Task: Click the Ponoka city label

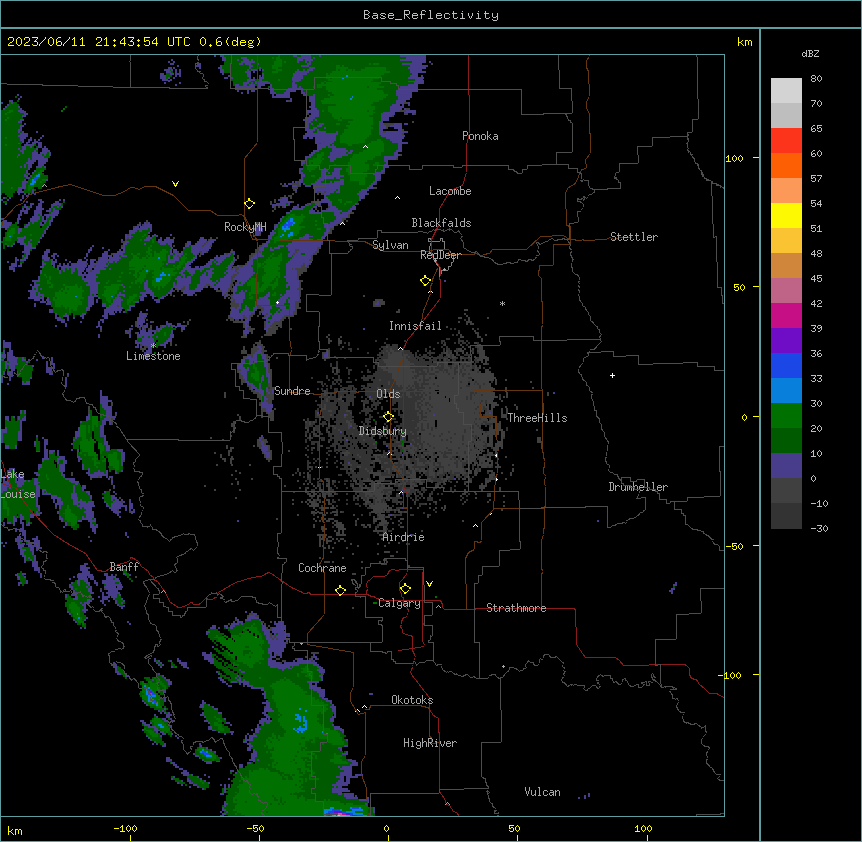Action: [x=480, y=136]
